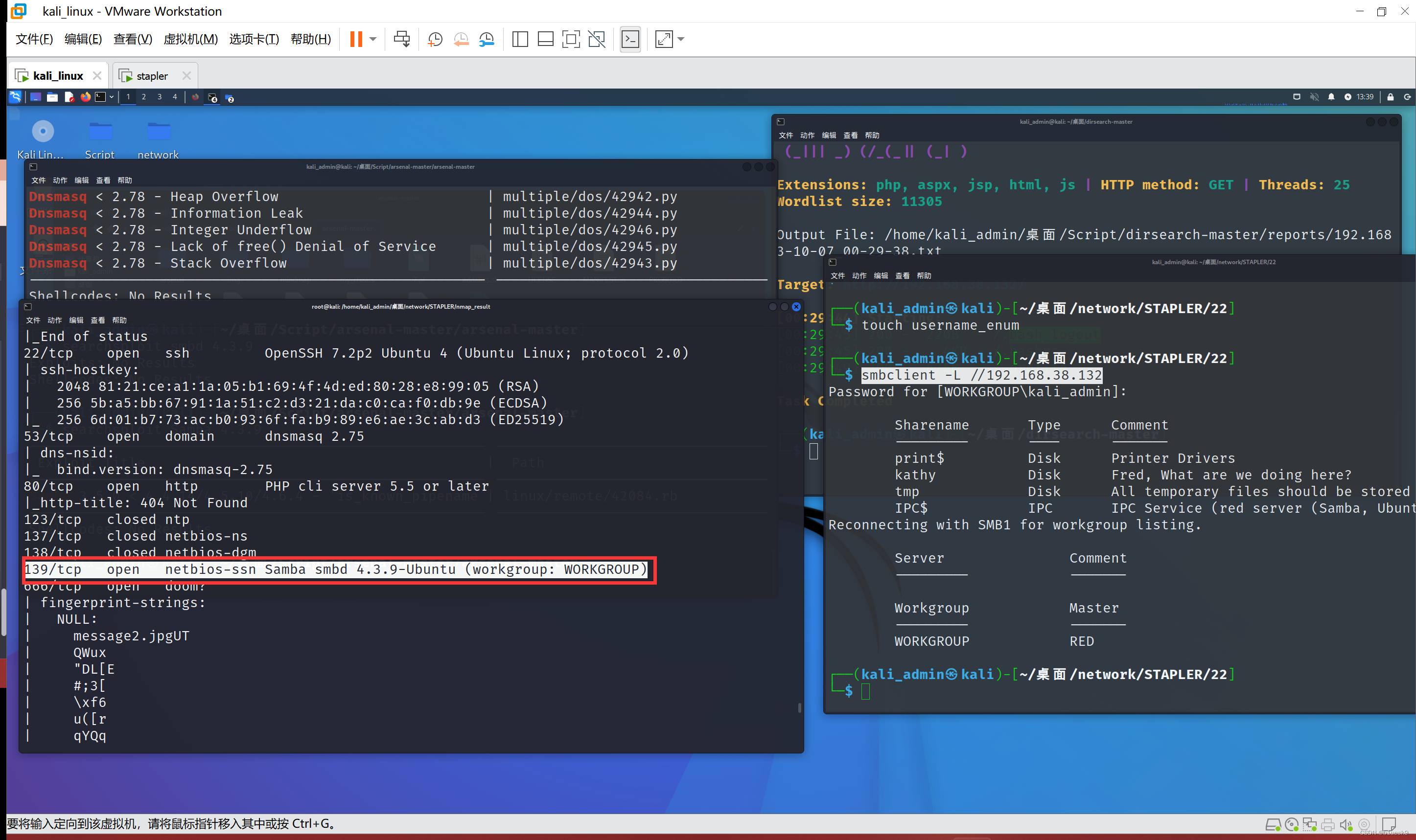Open the Kali lock screen icon

pyautogui.click(x=1391, y=97)
